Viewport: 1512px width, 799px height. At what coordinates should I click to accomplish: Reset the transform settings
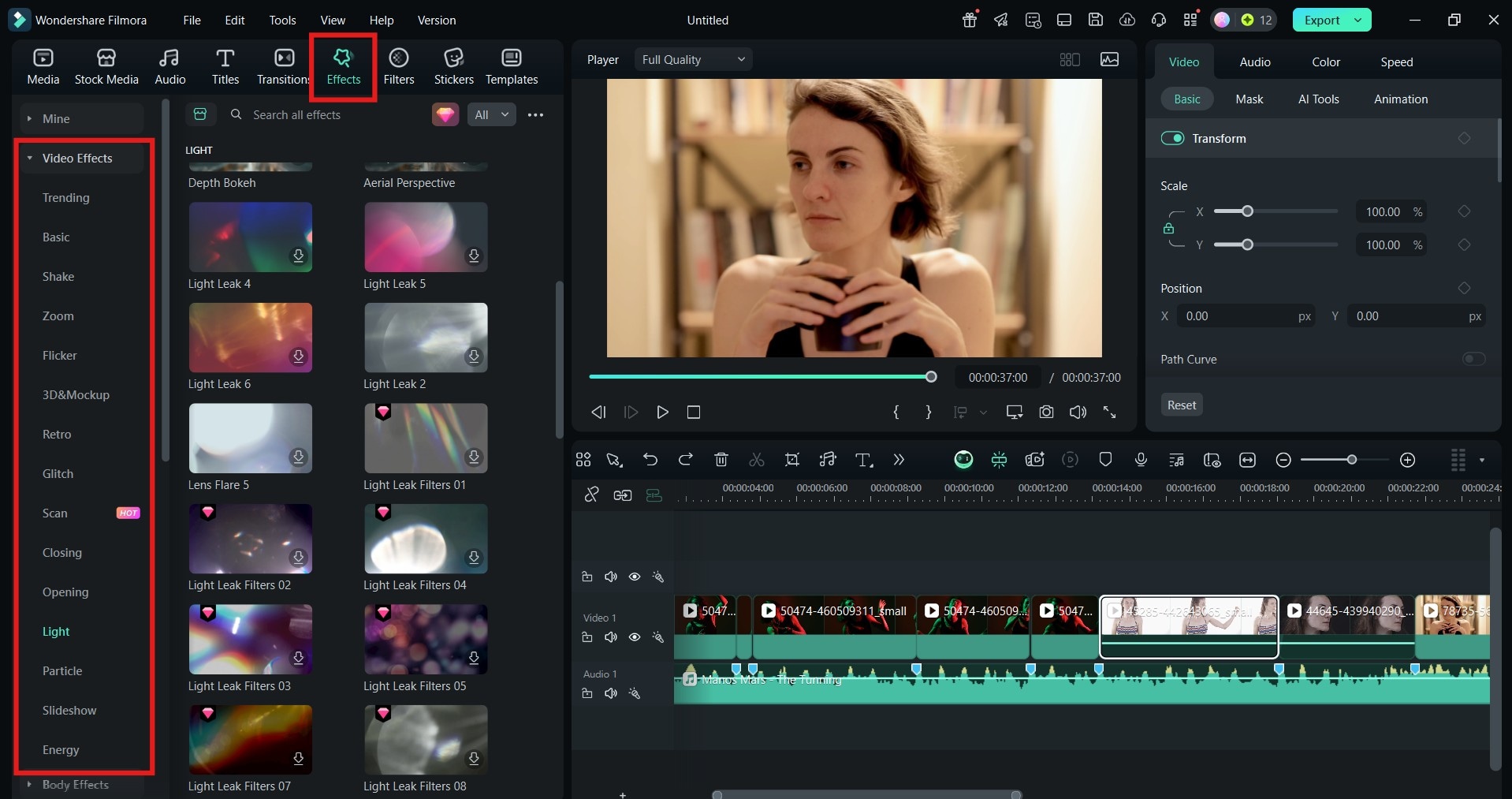tap(1181, 405)
